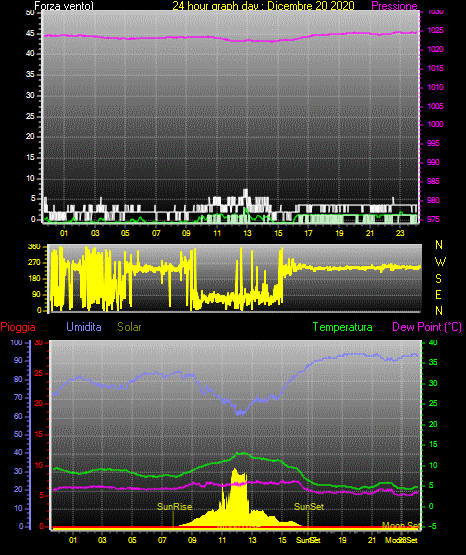The width and height of the screenshot is (466, 555).
Task: Click hour 13 on wind chart axis
Action: pyautogui.click(x=247, y=233)
